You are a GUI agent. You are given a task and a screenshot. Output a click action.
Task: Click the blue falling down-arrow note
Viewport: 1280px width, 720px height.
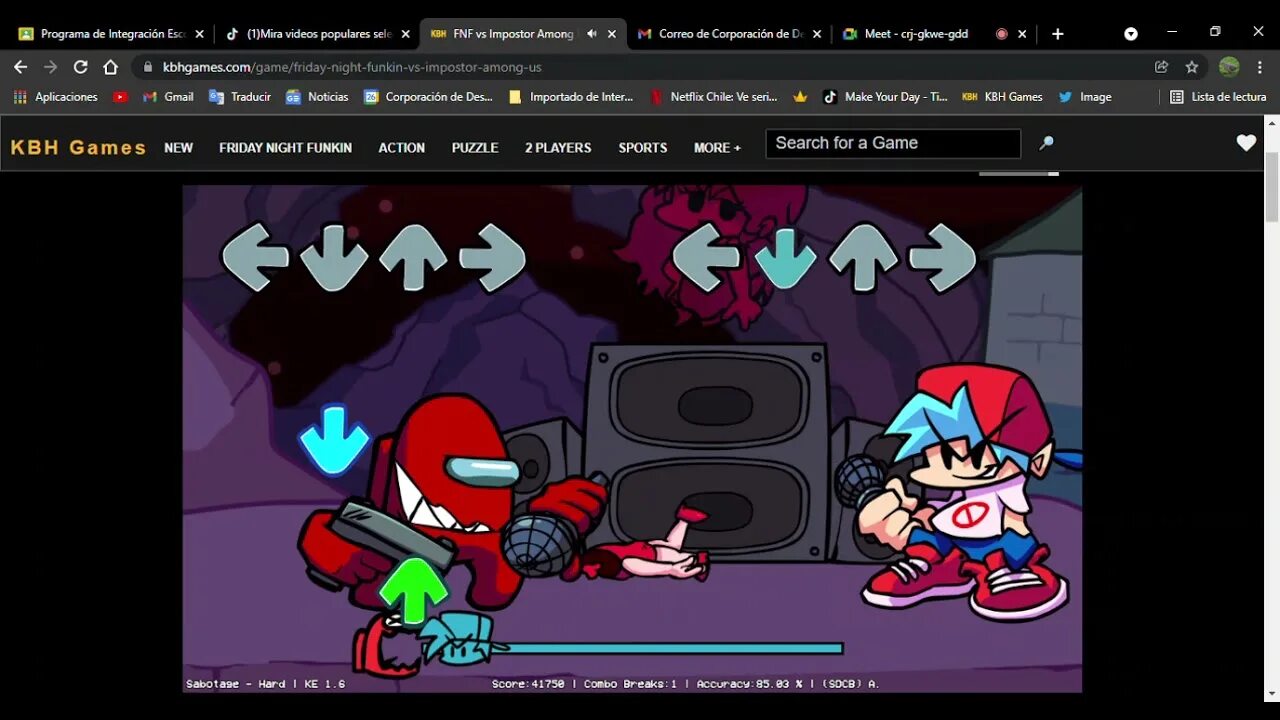pos(334,439)
